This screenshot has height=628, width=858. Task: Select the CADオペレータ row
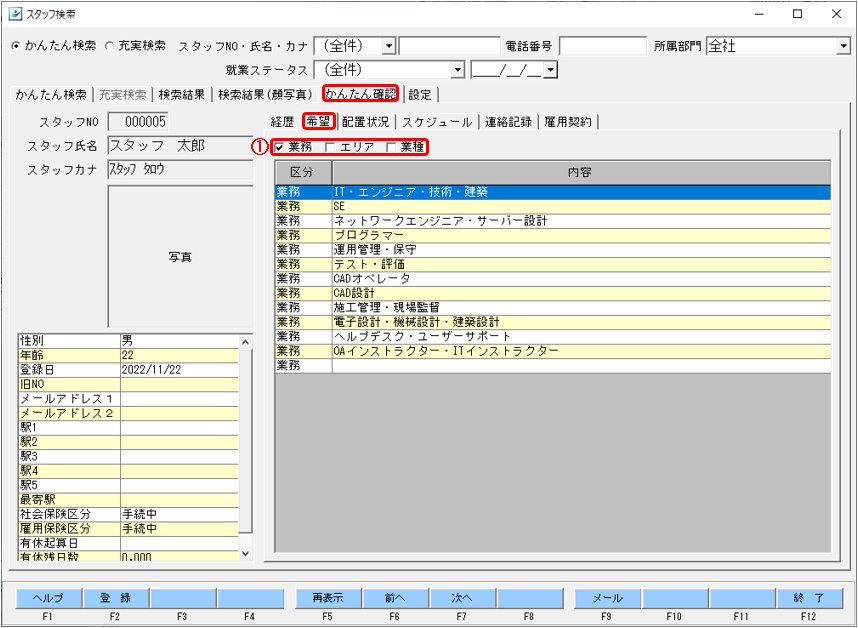pos(553,278)
